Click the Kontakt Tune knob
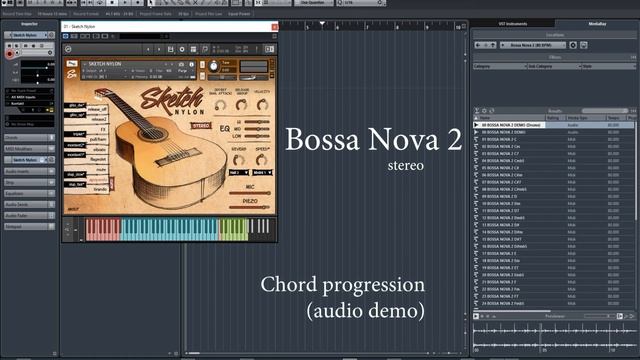The height and width of the screenshot is (360, 640). click(x=213, y=66)
